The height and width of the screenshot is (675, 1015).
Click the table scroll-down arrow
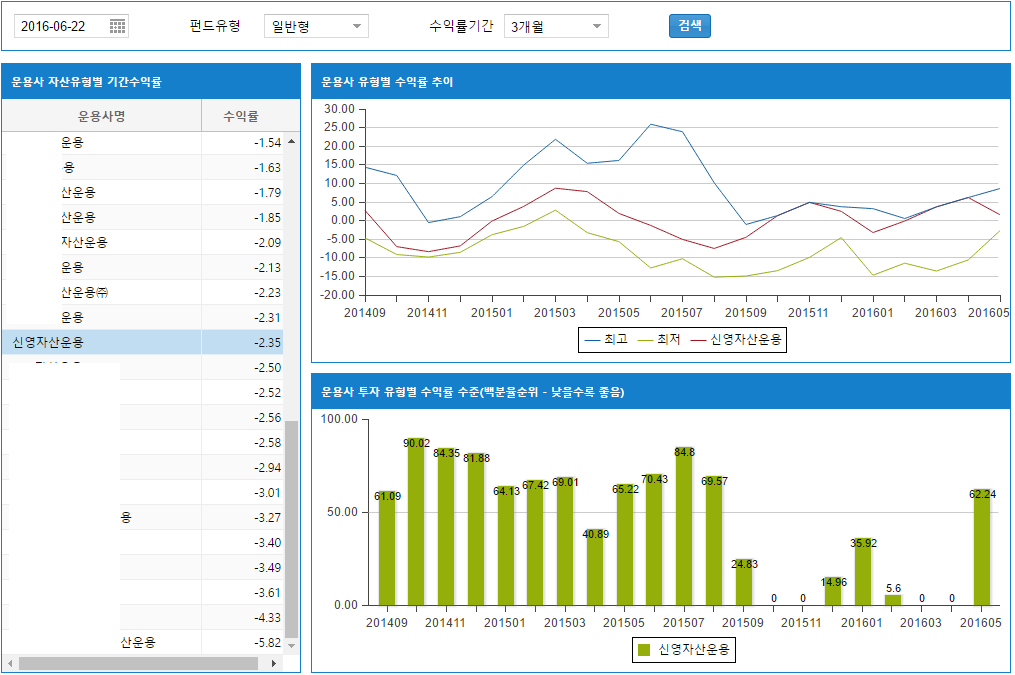point(292,645)
